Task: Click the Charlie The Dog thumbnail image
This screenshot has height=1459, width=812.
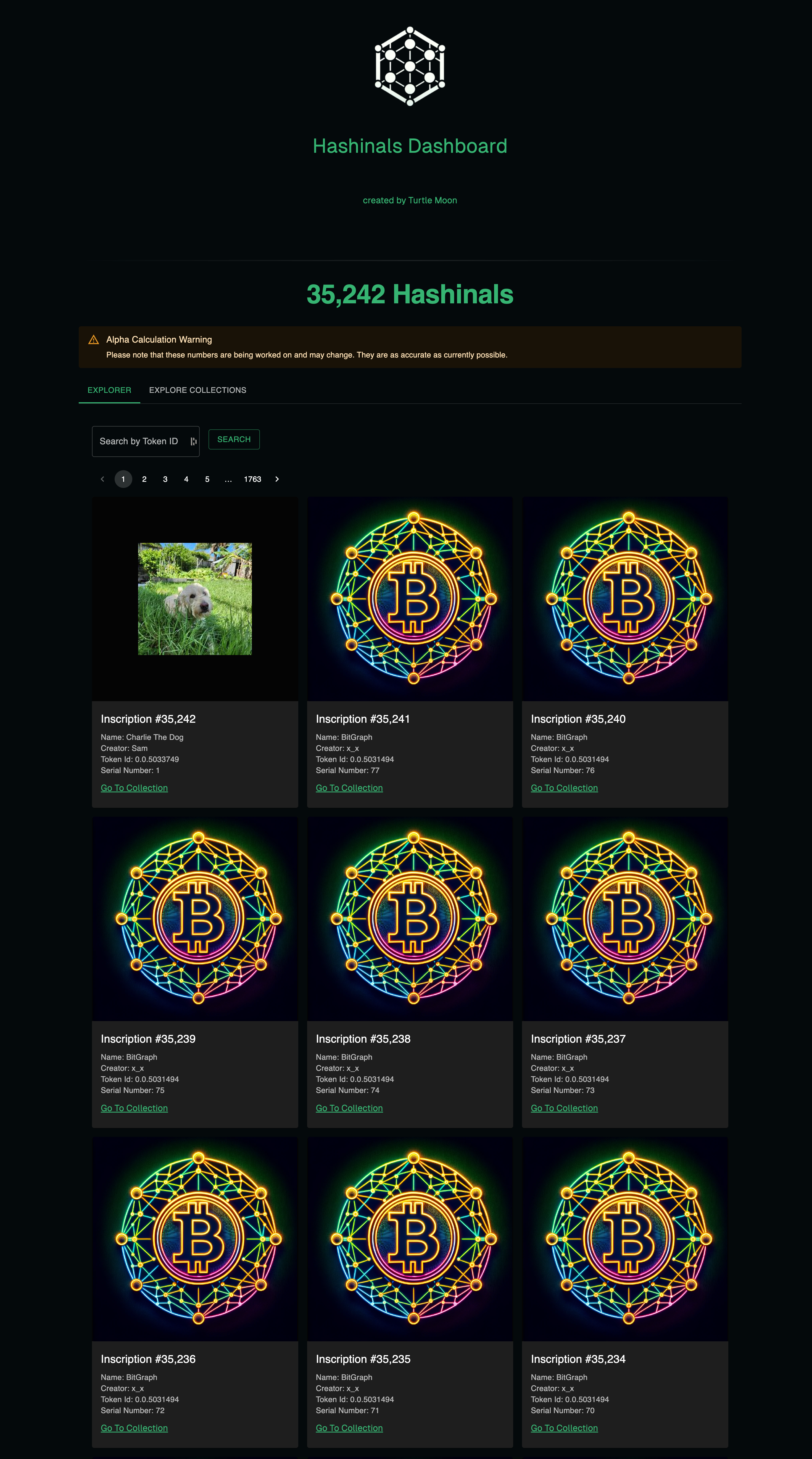Action: pyautogui.click(x=195, y=599)
